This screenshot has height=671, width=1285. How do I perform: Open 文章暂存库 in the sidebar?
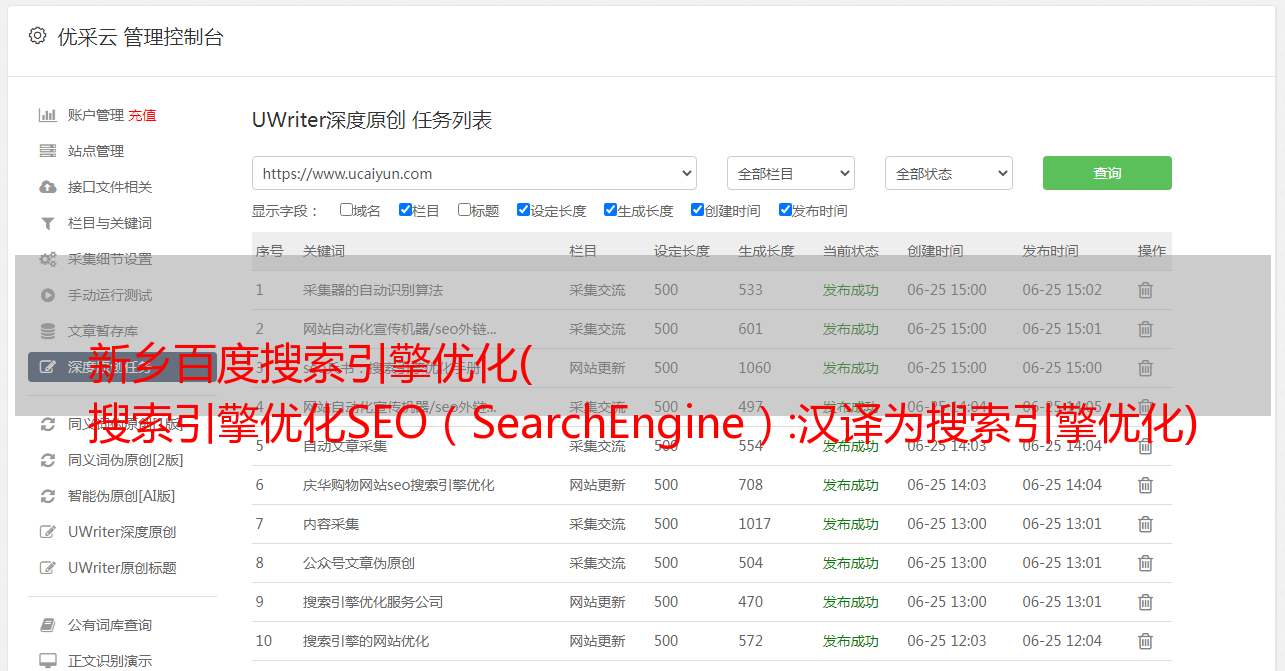(103, 331)
